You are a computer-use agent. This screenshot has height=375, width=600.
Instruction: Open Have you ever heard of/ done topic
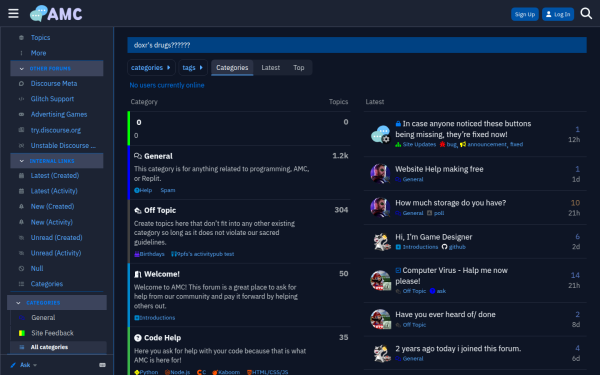[445, 315]
